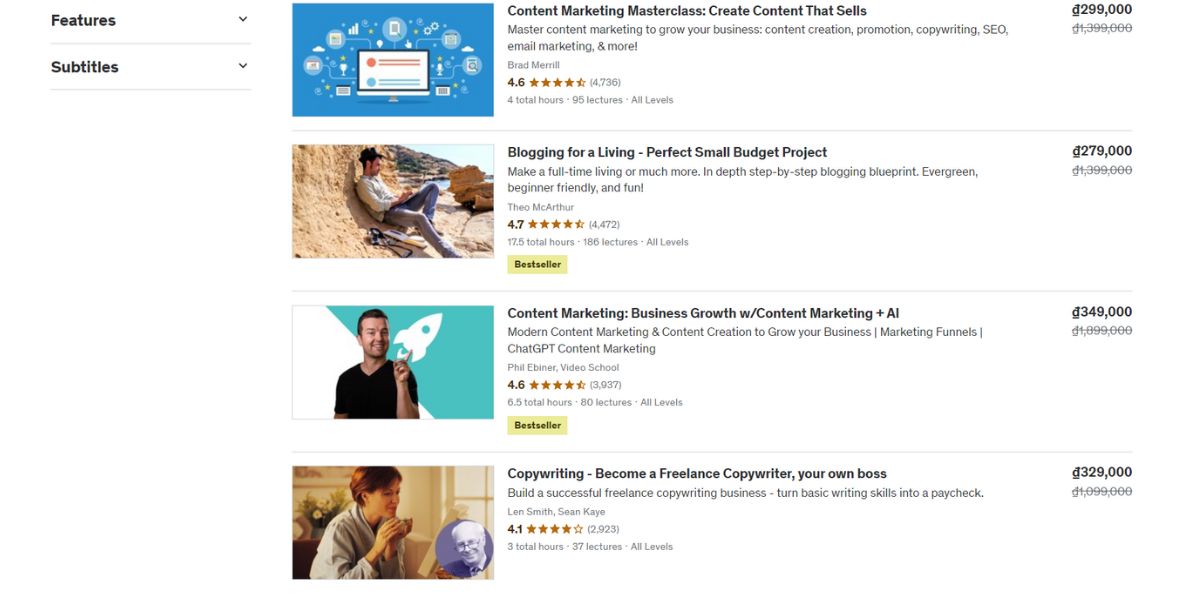1200x600 pixels.
Task: Click the ₫279,000 price of Blogging course
Action: pos(1103,150)
